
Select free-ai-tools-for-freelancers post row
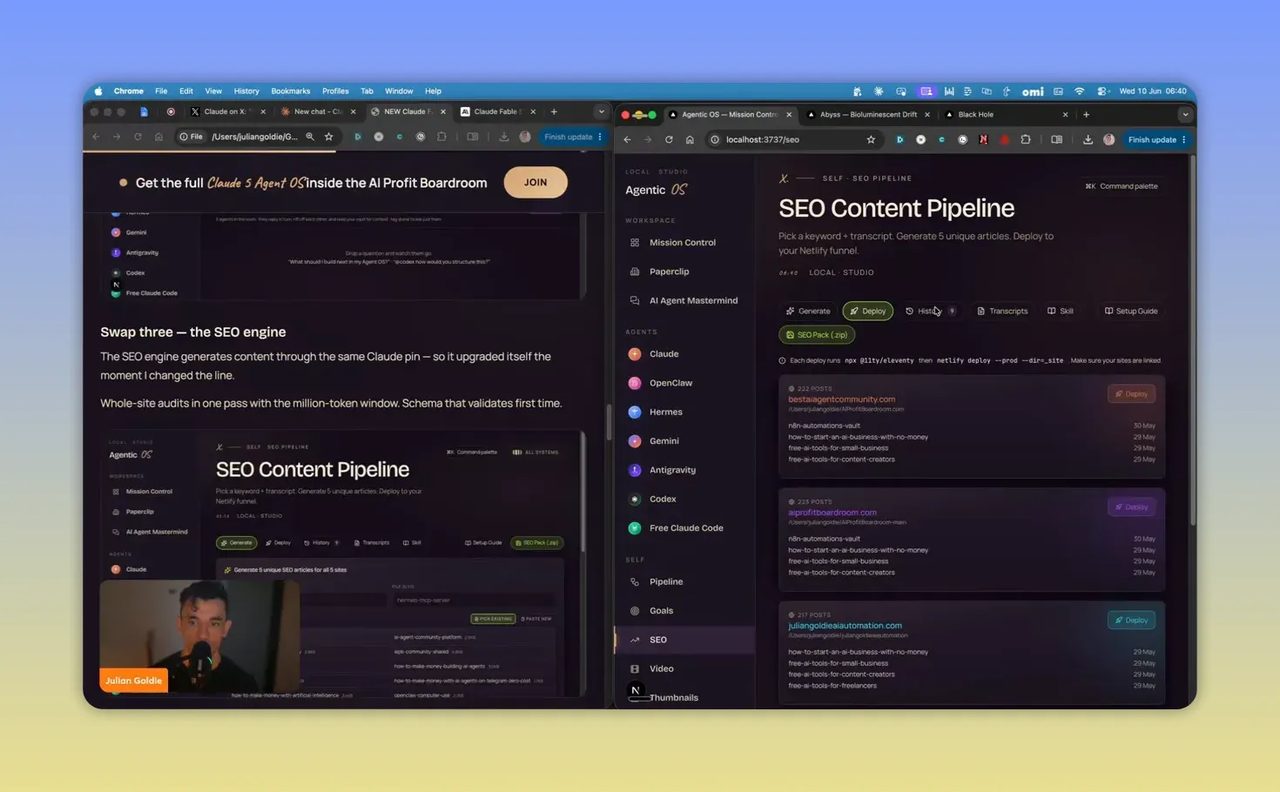pos(971,686)
